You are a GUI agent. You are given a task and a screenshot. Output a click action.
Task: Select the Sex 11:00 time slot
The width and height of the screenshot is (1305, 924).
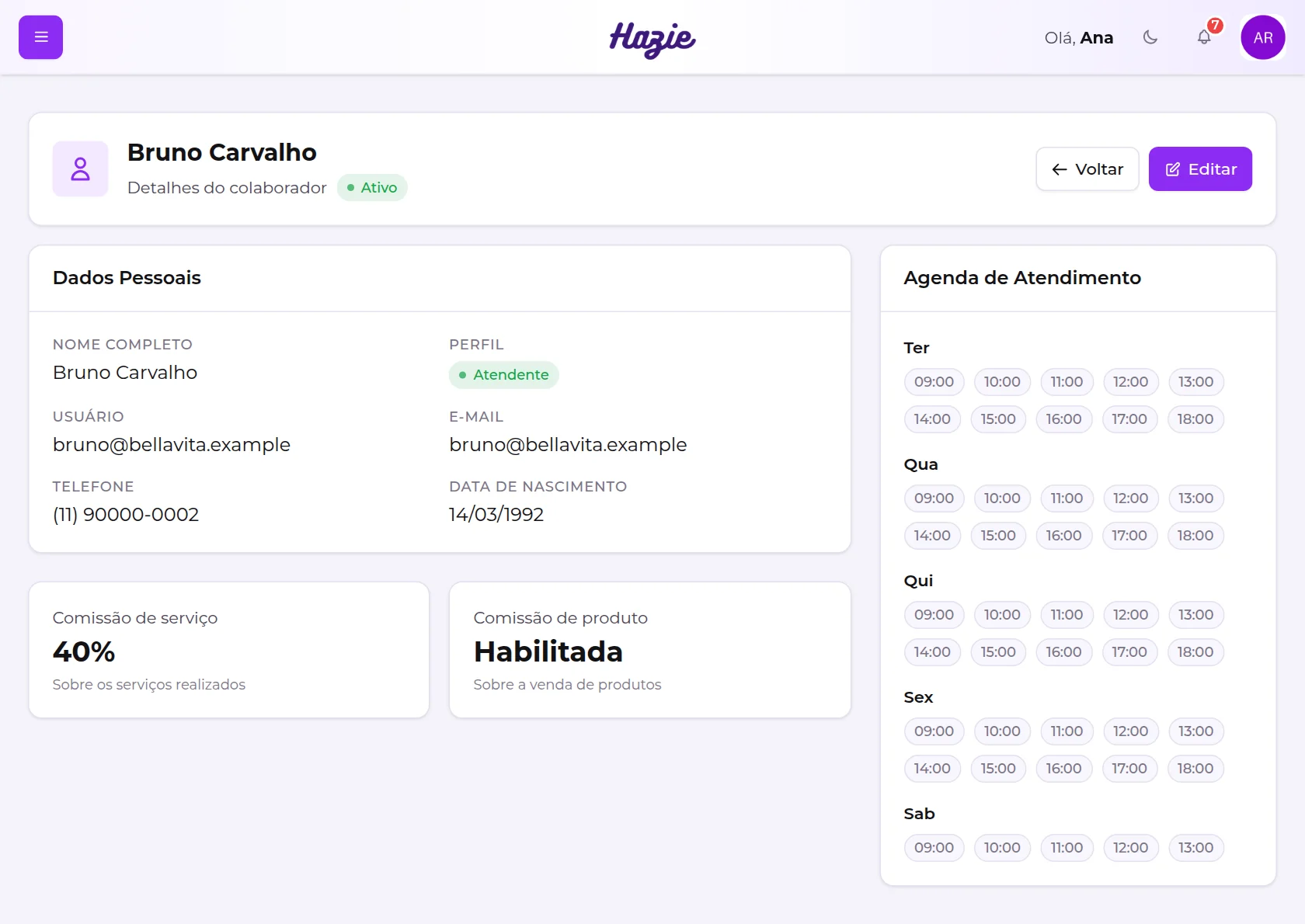(x=1067, y=731)
